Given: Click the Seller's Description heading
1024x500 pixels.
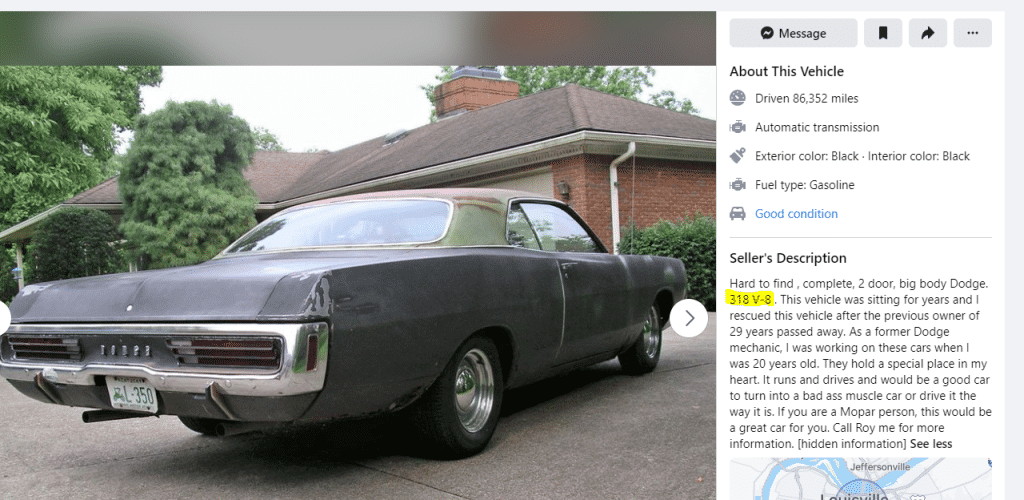Looking at the screenshot, I should pos(788,258).
